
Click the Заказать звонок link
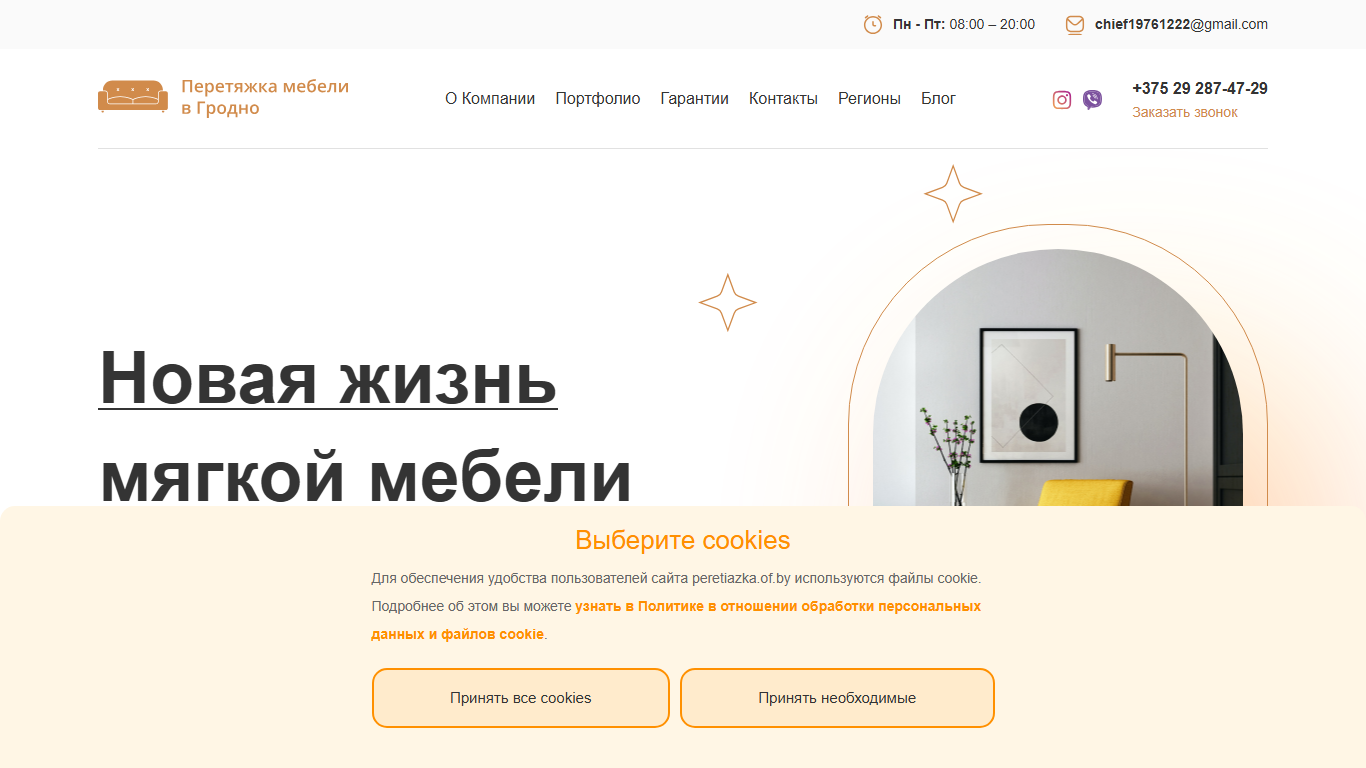[1185, 112]
